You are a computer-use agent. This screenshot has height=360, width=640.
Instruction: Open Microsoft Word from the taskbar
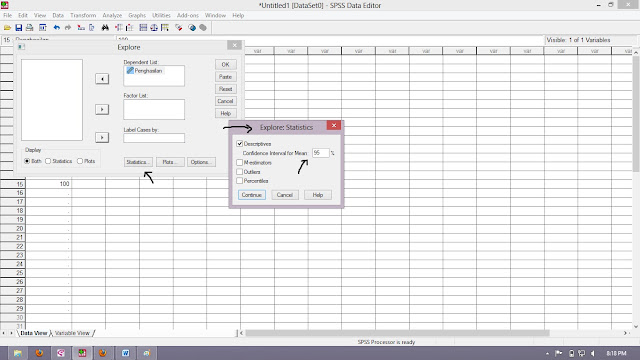click(x=125, y=353)
